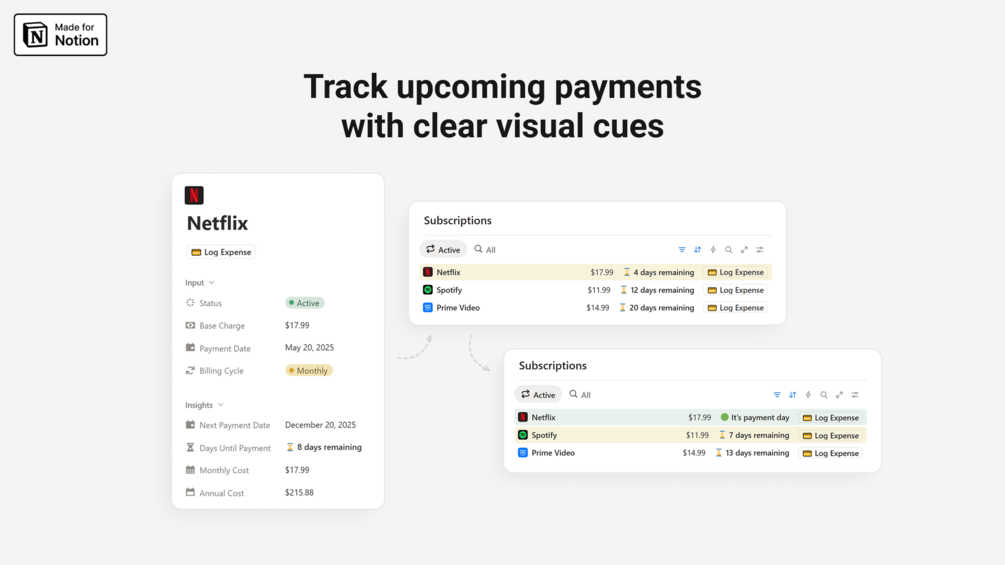Click the Base Charge property icon
Screen dimensions: 1005x565
[x=190, y=325]
